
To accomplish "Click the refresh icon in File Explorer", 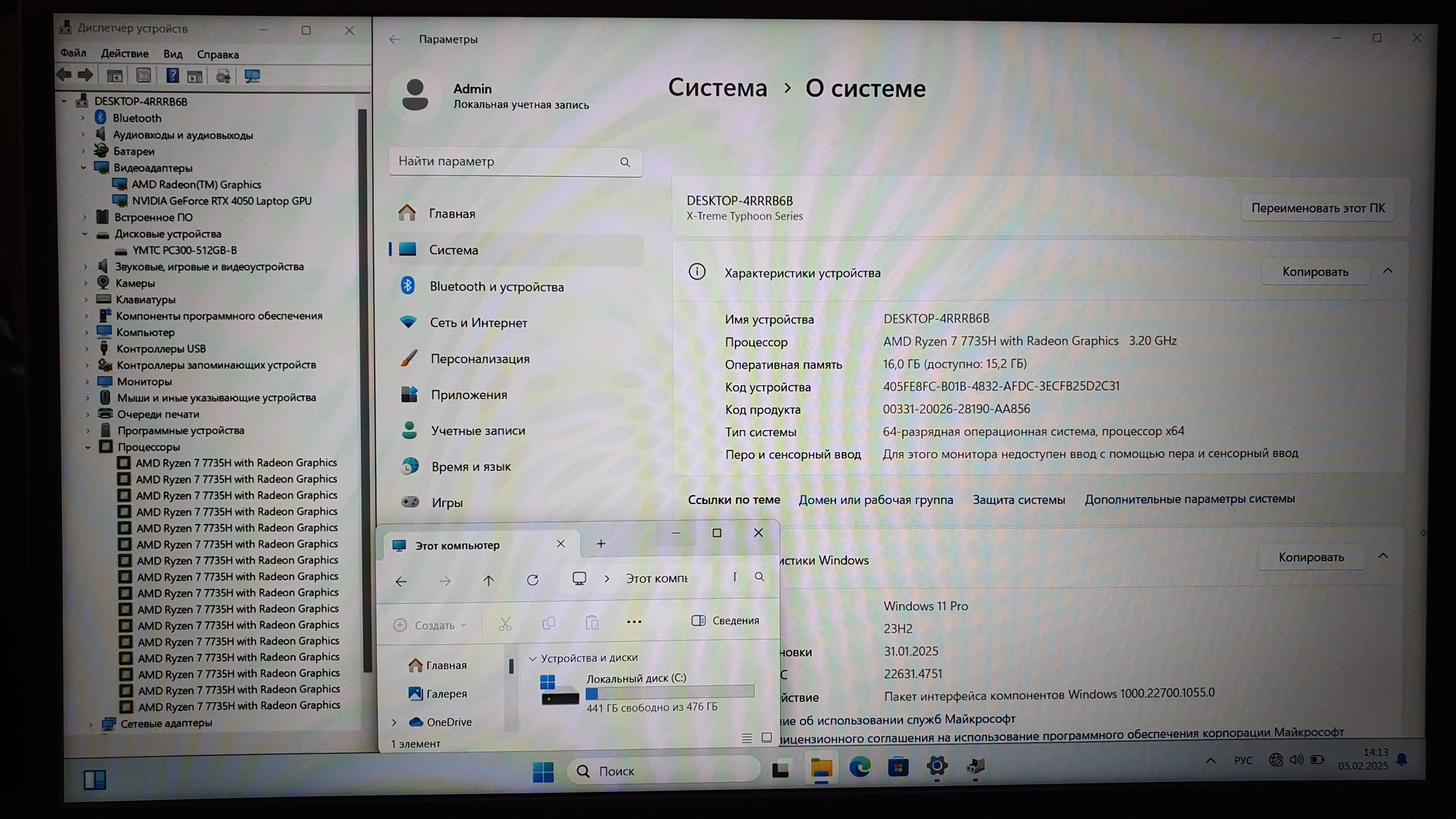I will (532, 580).
